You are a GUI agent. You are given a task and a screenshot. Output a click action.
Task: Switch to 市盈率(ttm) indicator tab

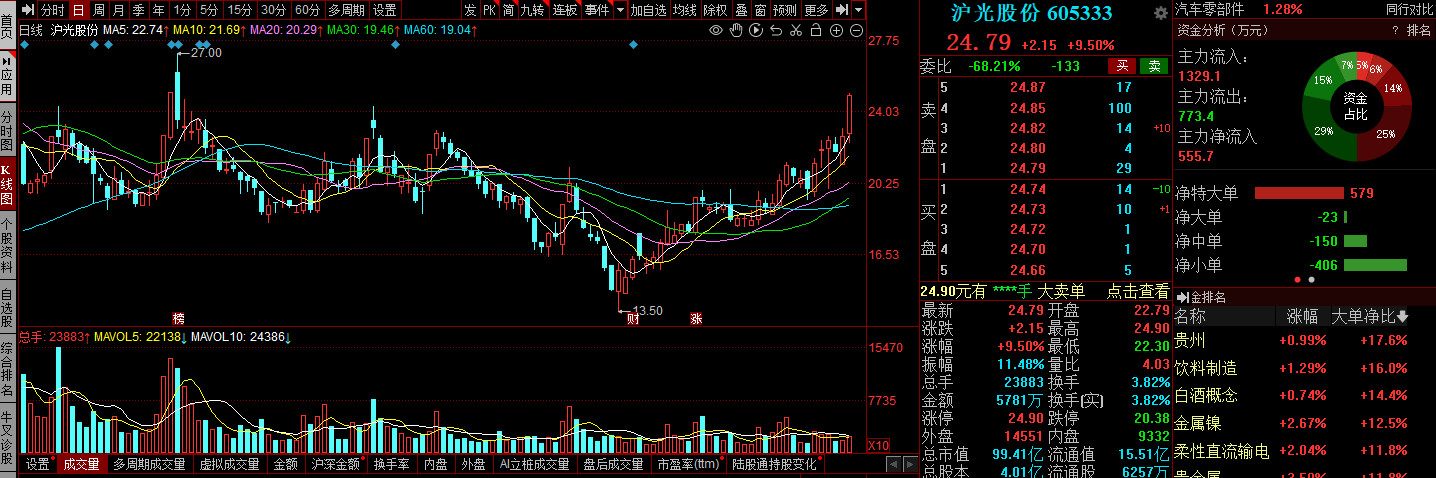point(689,464)
